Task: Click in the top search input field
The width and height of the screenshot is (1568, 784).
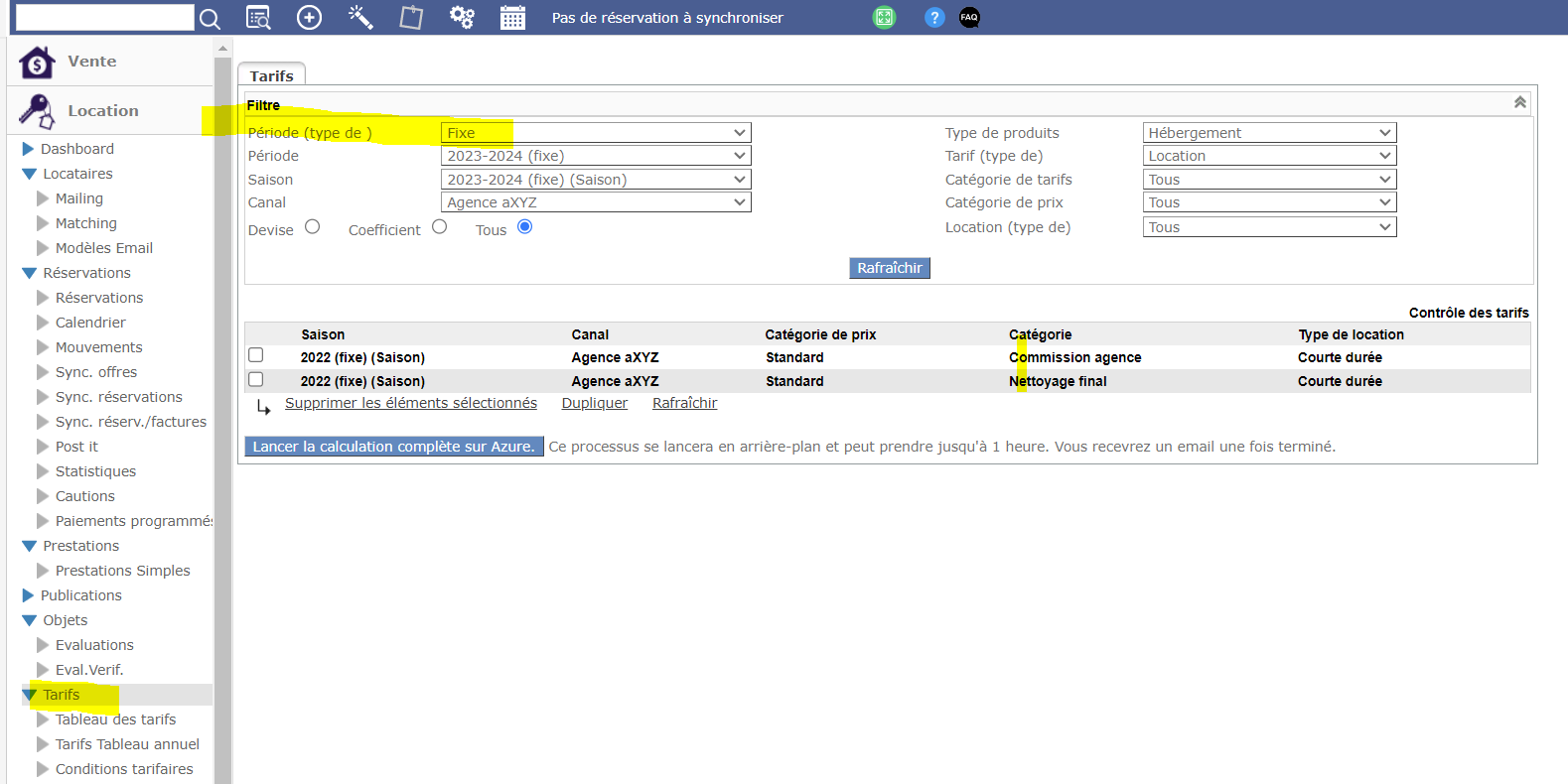Action: [x=105, y=18]
